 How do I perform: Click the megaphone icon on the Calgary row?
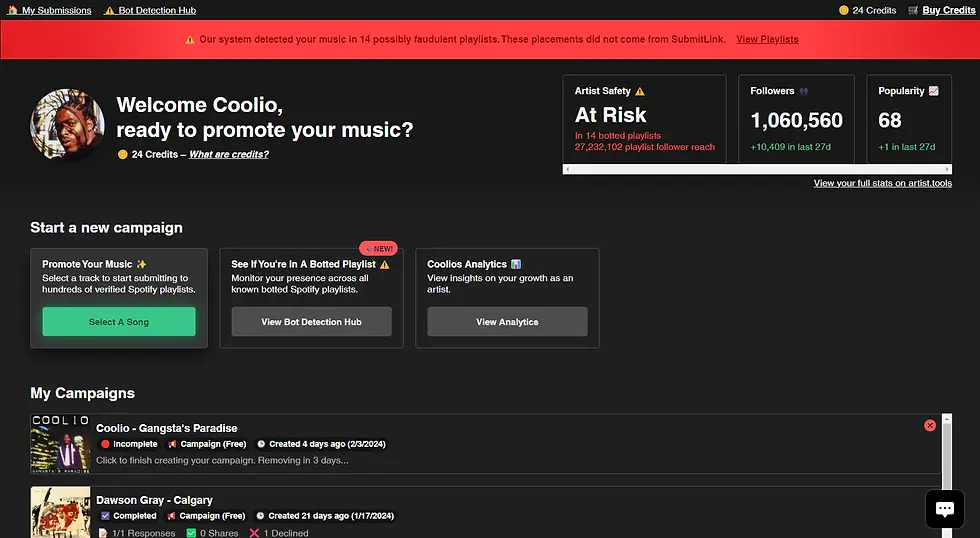point(171,516)
